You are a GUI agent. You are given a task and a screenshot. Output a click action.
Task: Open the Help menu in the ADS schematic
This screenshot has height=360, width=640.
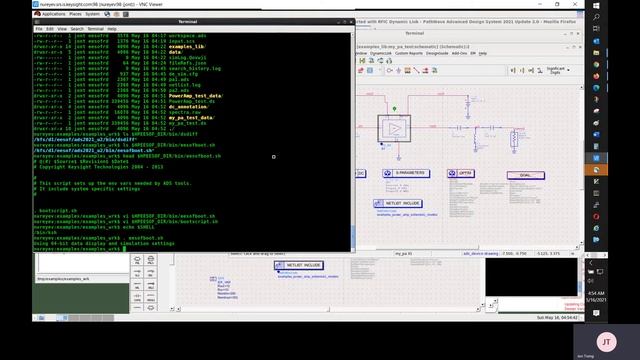(482, 53)
